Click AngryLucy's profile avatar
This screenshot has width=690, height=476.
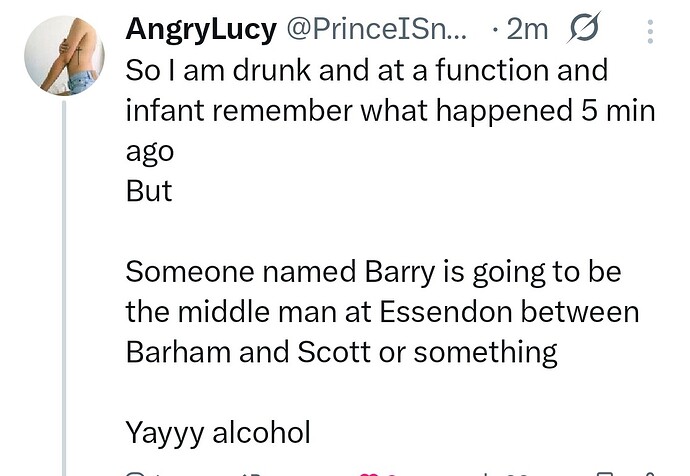[64, 55]
